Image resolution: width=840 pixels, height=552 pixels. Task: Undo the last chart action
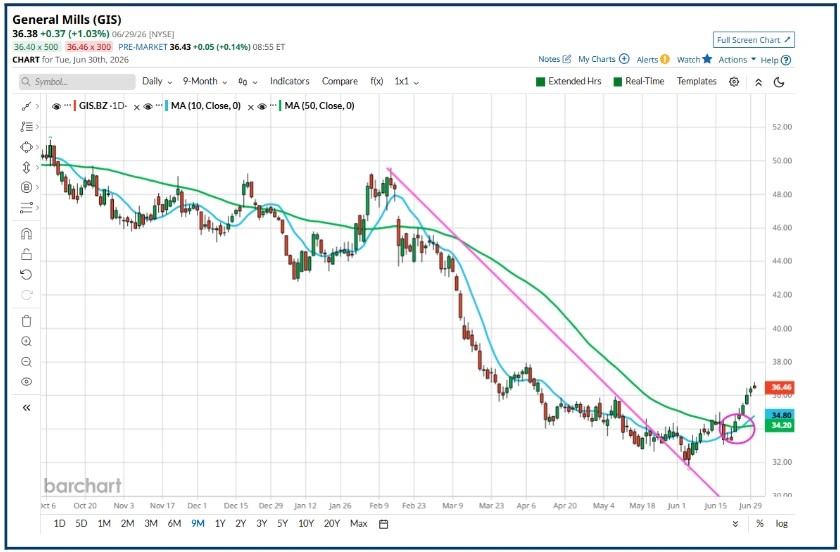click(x=26, y=274)
